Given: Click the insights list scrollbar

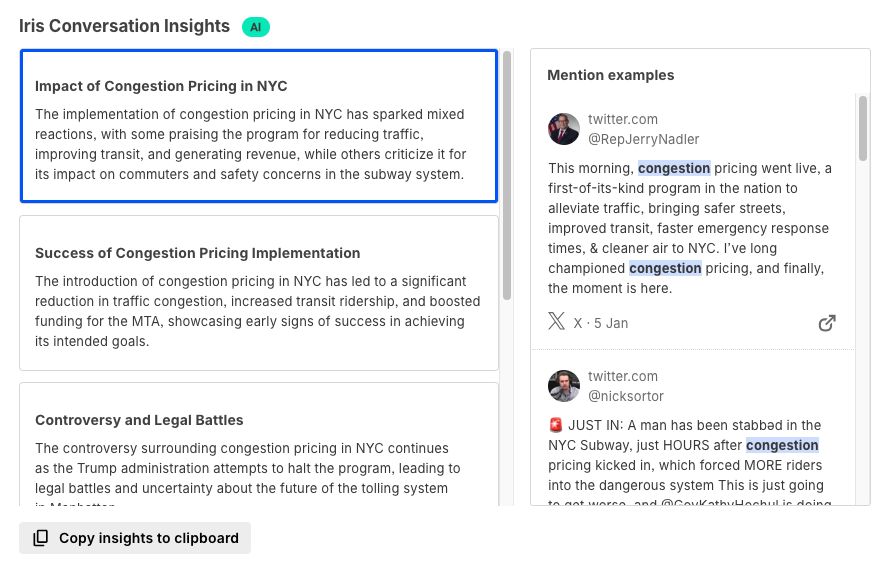Looking at the screenshot, I should click(507, 175).
